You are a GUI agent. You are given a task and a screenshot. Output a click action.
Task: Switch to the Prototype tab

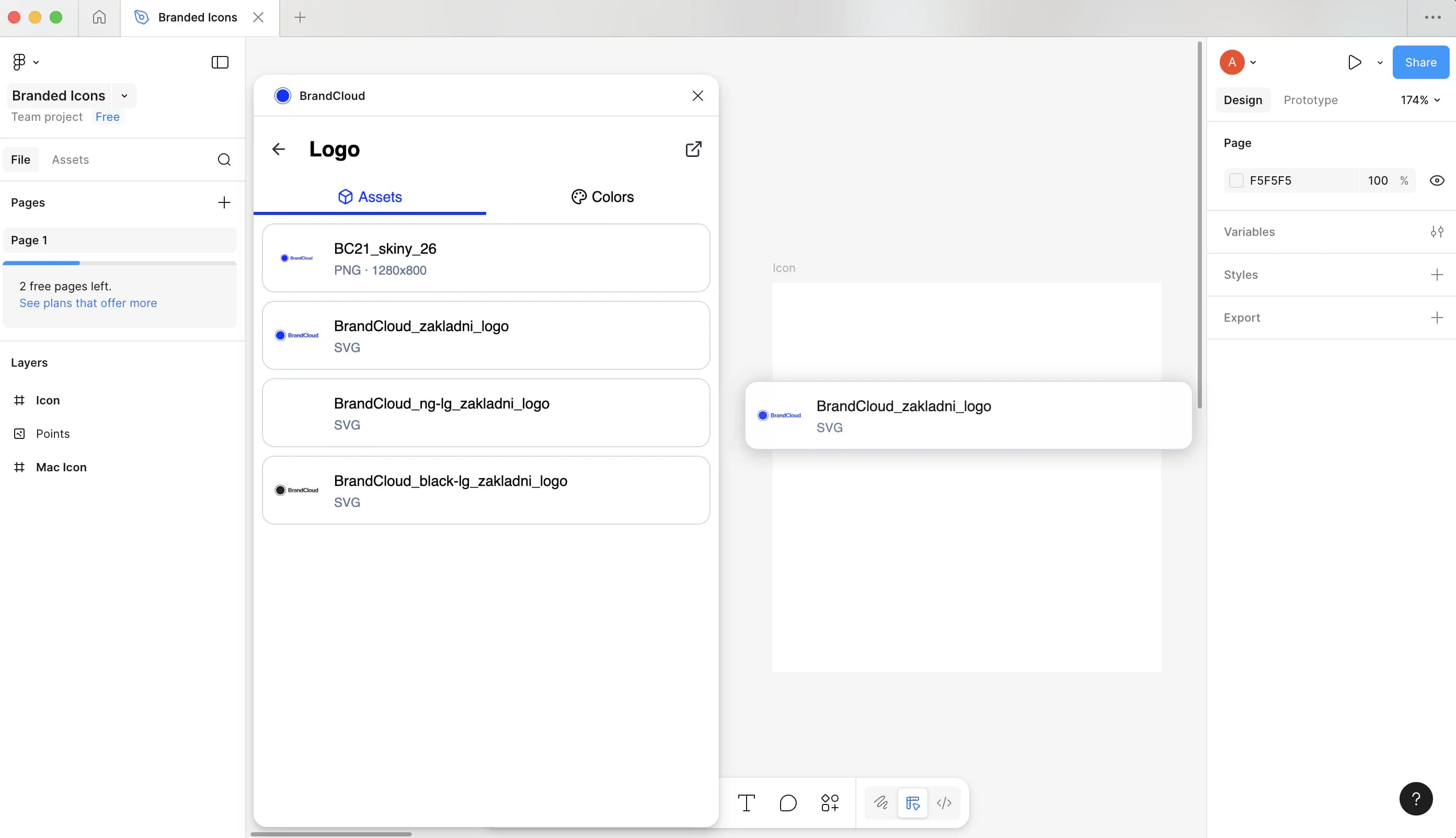(x=1310, y=100)
